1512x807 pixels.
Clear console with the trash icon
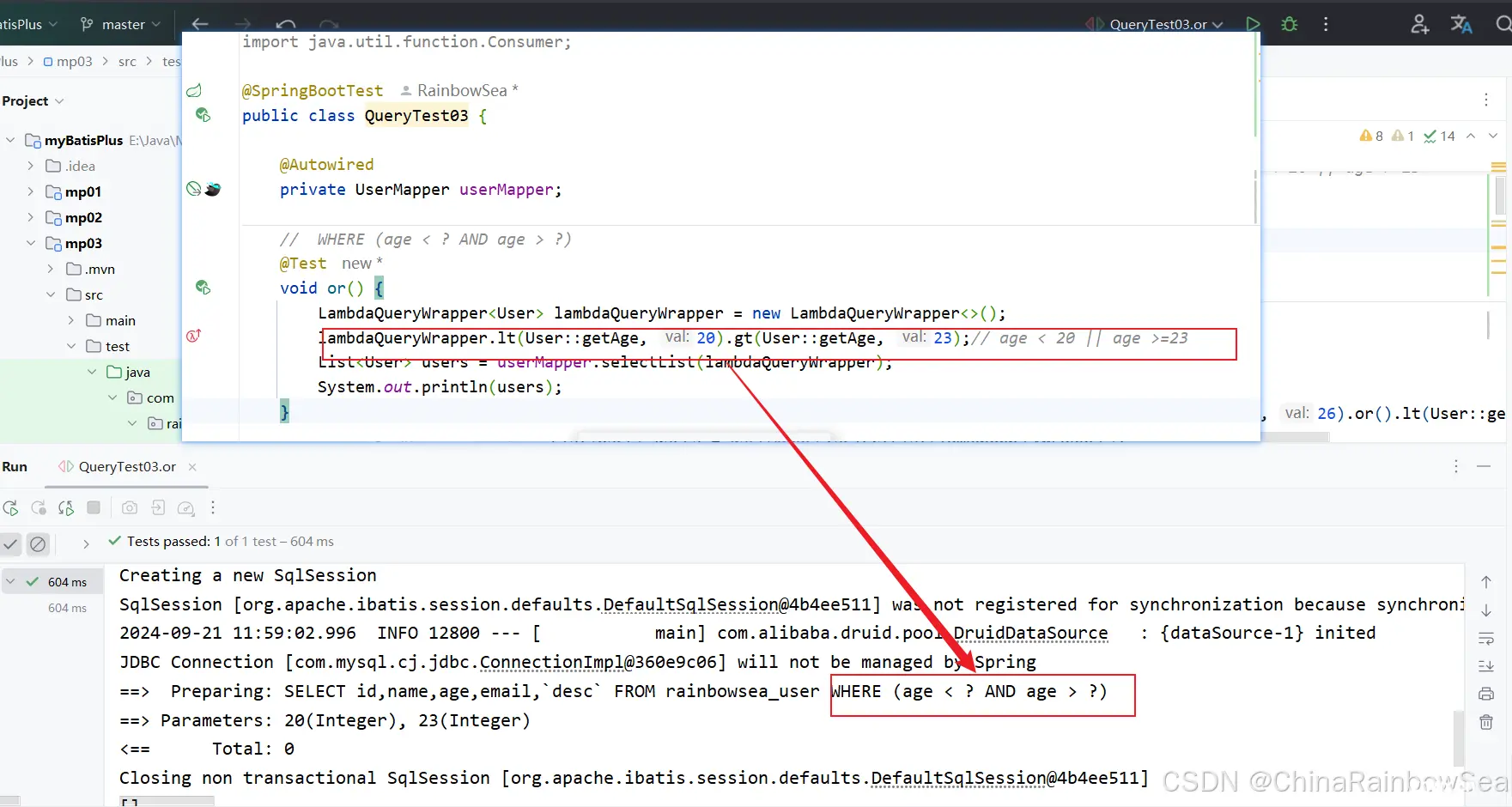tap(1486, 722)
